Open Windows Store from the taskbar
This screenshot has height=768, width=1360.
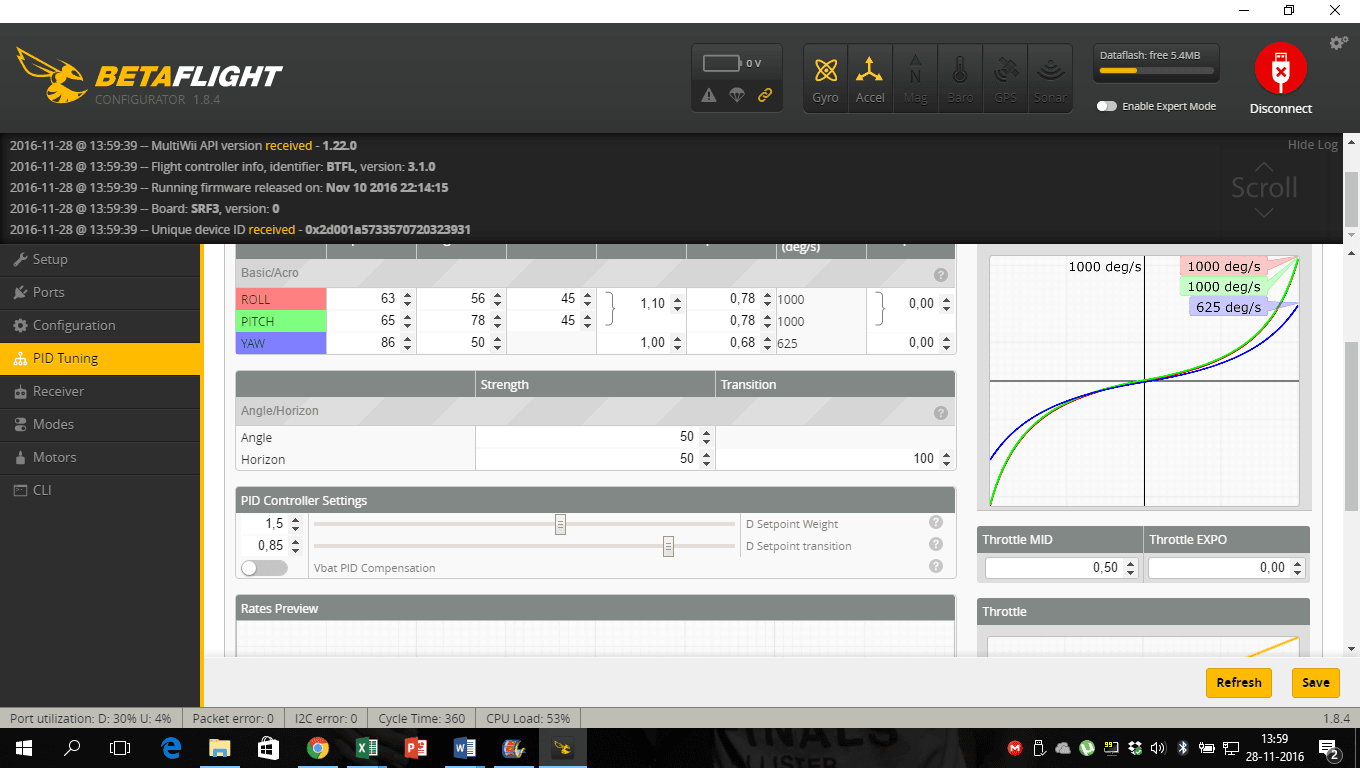tap(268, 747)
